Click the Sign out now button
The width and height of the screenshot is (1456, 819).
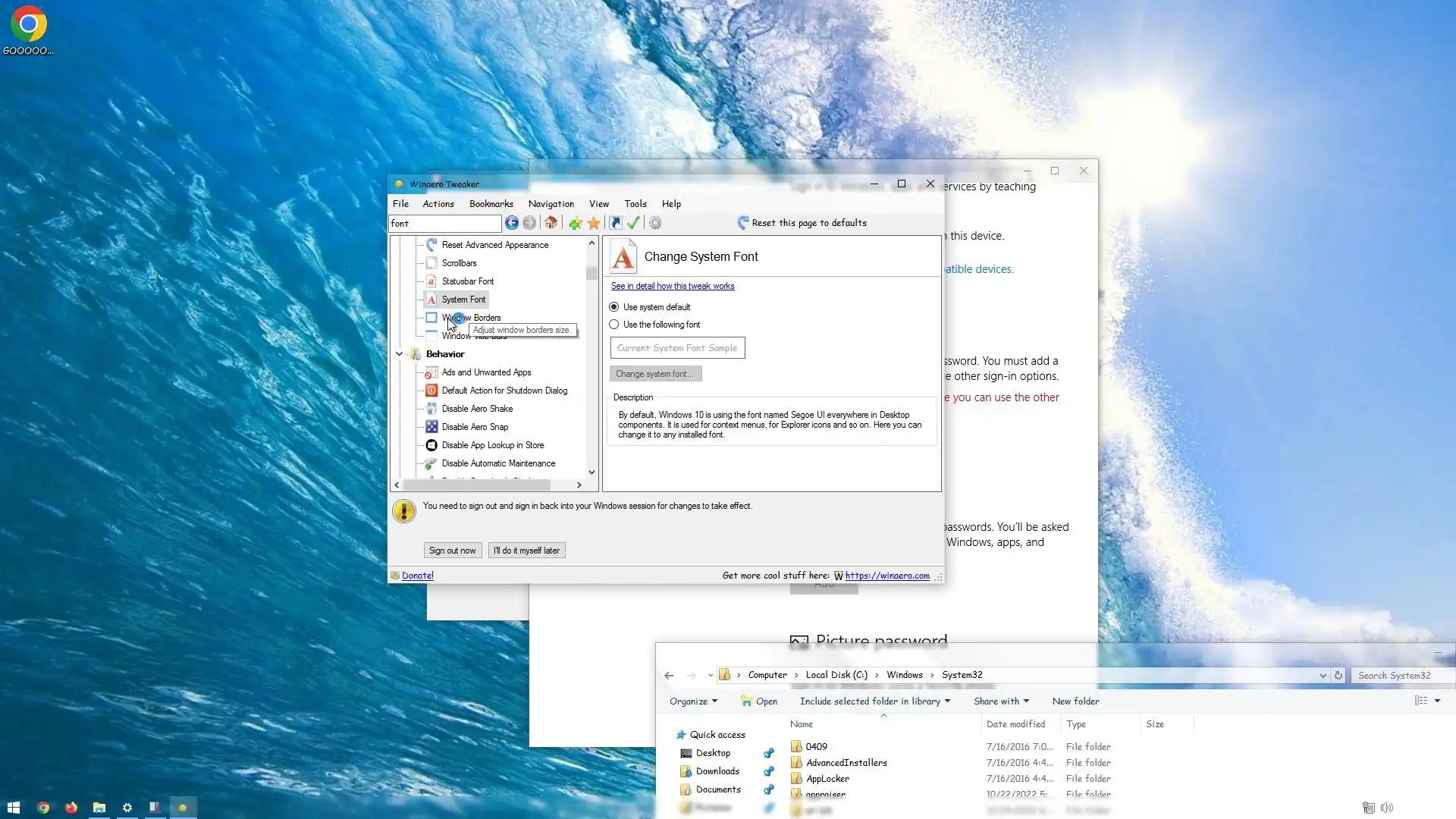pos(452,551)
